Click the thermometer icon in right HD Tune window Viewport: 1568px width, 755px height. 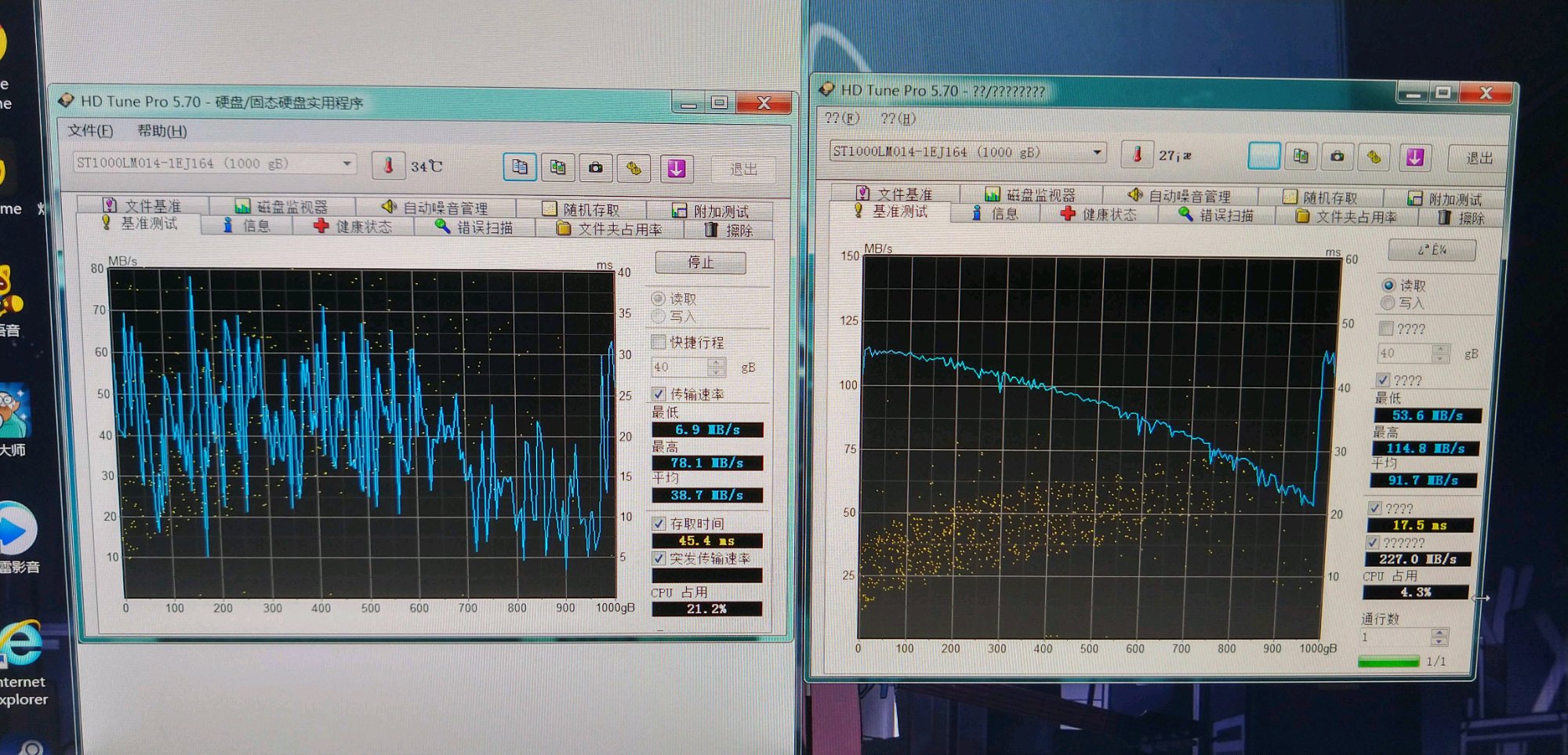pos(1137,154)
